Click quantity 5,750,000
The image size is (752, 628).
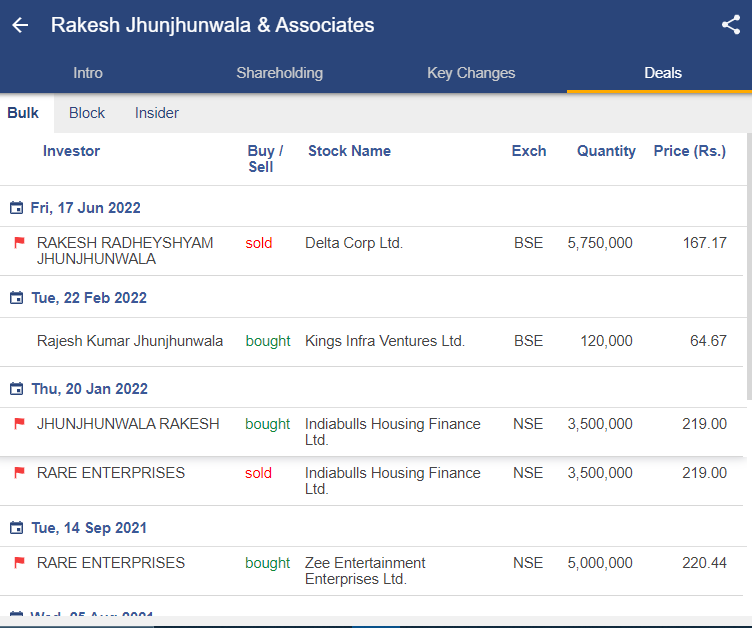point(600,243)
